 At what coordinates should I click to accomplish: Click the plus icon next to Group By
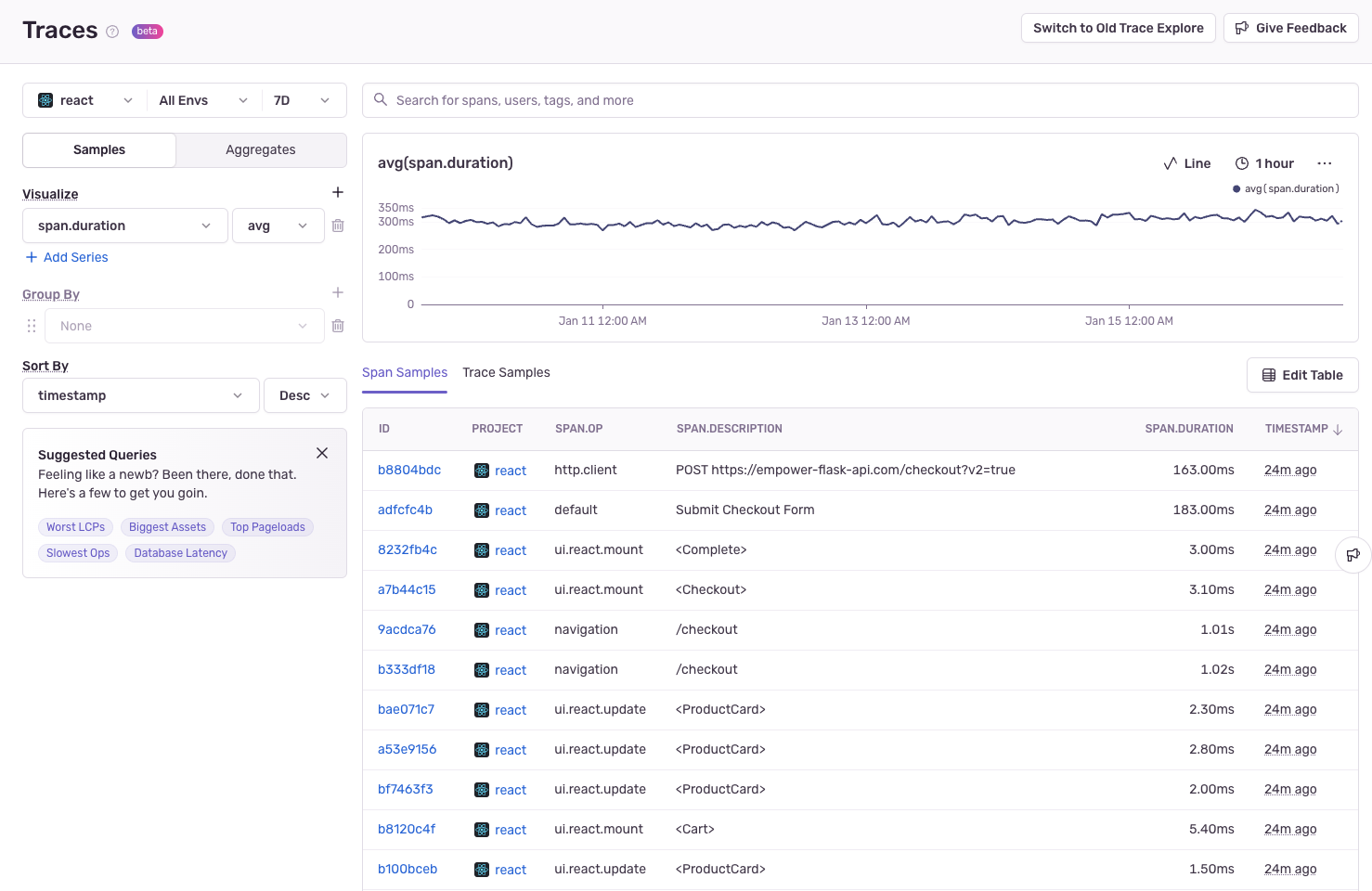pyautogui.click(x=338, y=292)
